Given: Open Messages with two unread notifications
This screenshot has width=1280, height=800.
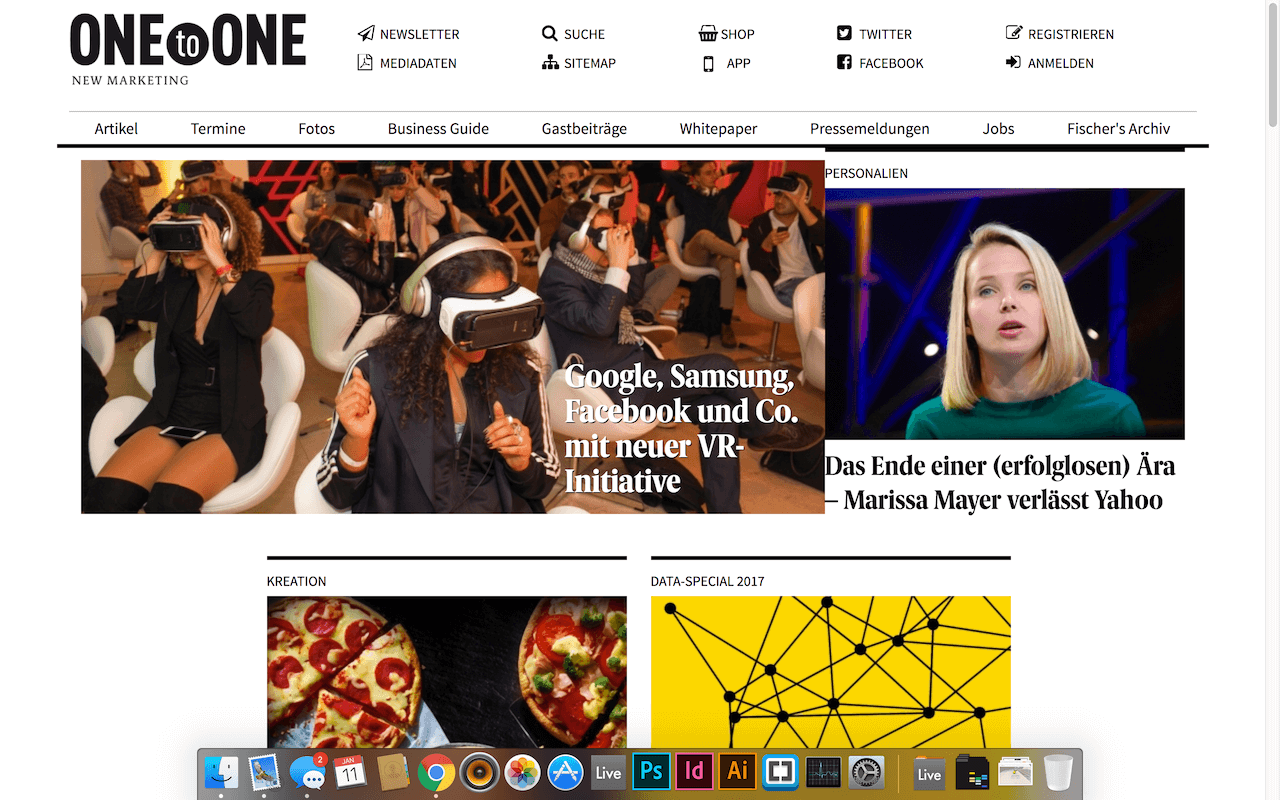Looking at the screenshot, I should tap(307, 772).
